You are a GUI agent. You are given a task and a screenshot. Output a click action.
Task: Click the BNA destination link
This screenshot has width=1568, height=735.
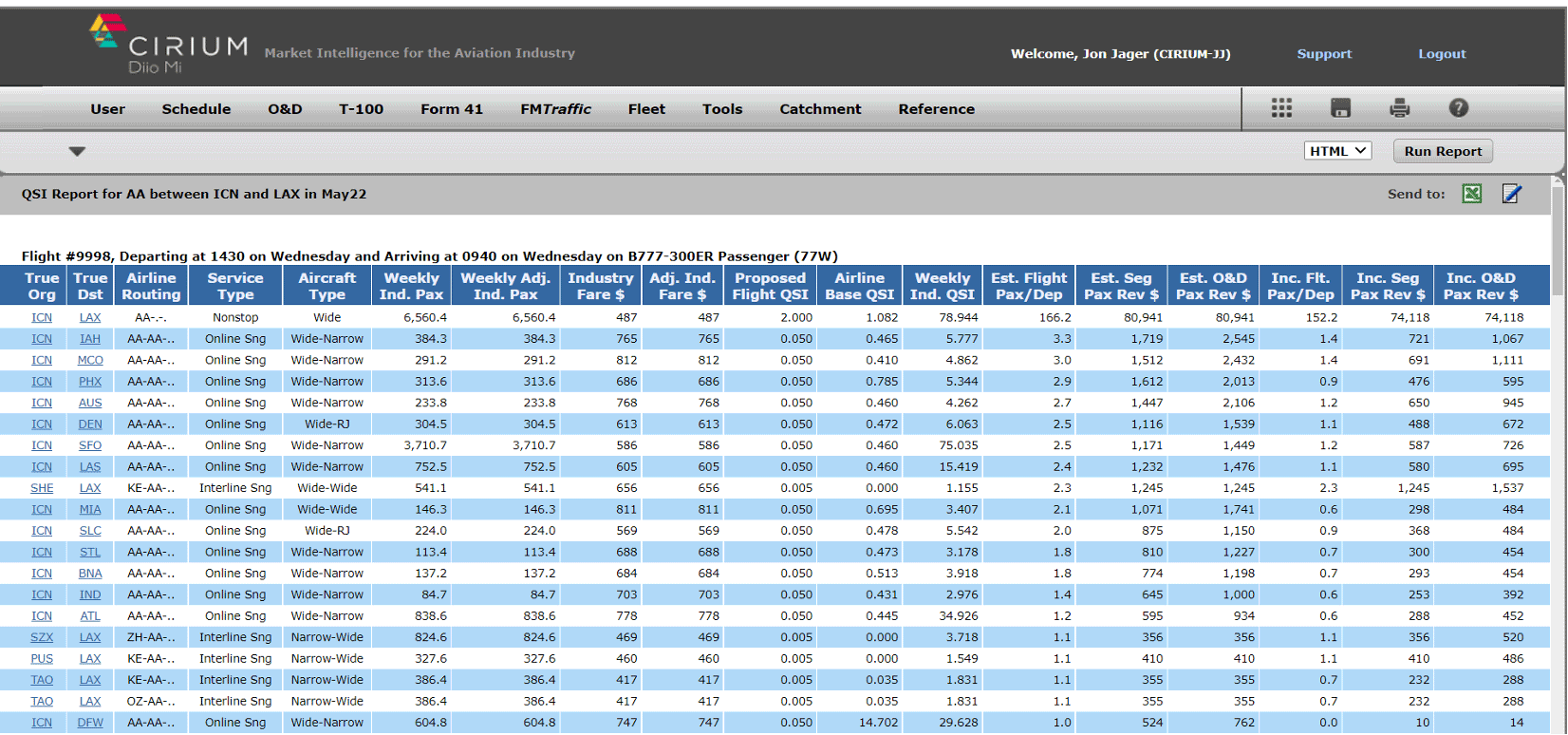click(x=90, y=574)
